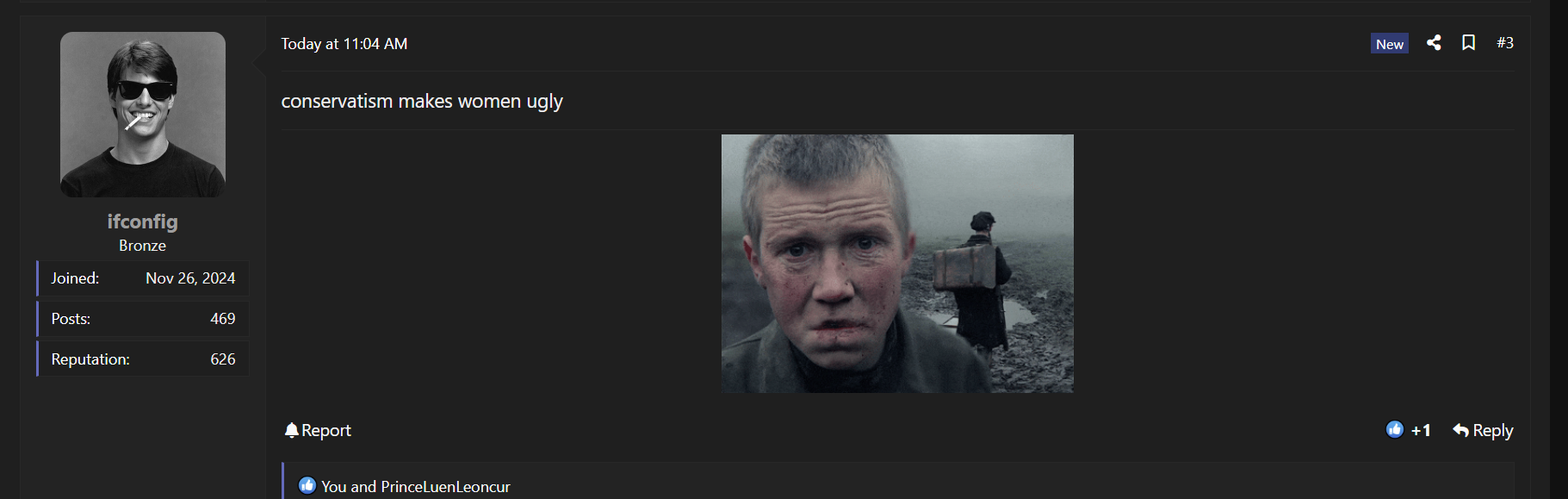Open the list of users who liked
The width and height of the screenshot is (1568, 499).
tap(416, 486)
